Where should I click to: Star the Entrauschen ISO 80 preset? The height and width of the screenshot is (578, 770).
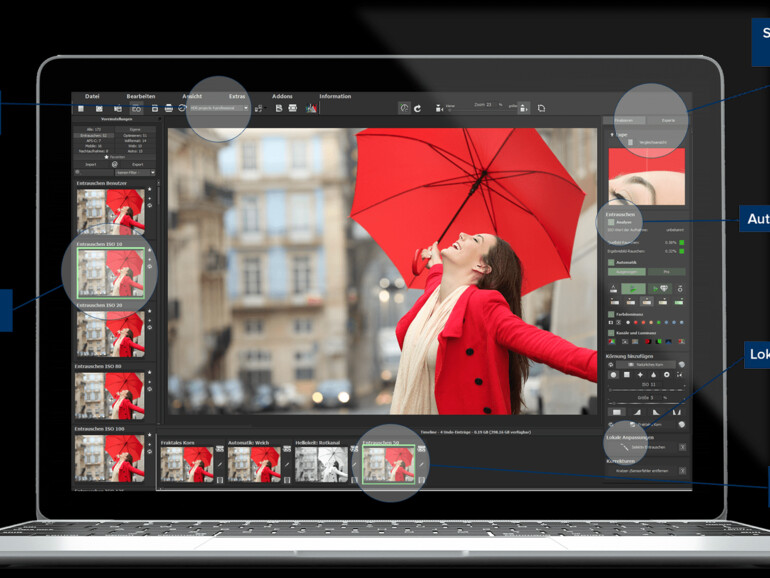pos(150,373)
